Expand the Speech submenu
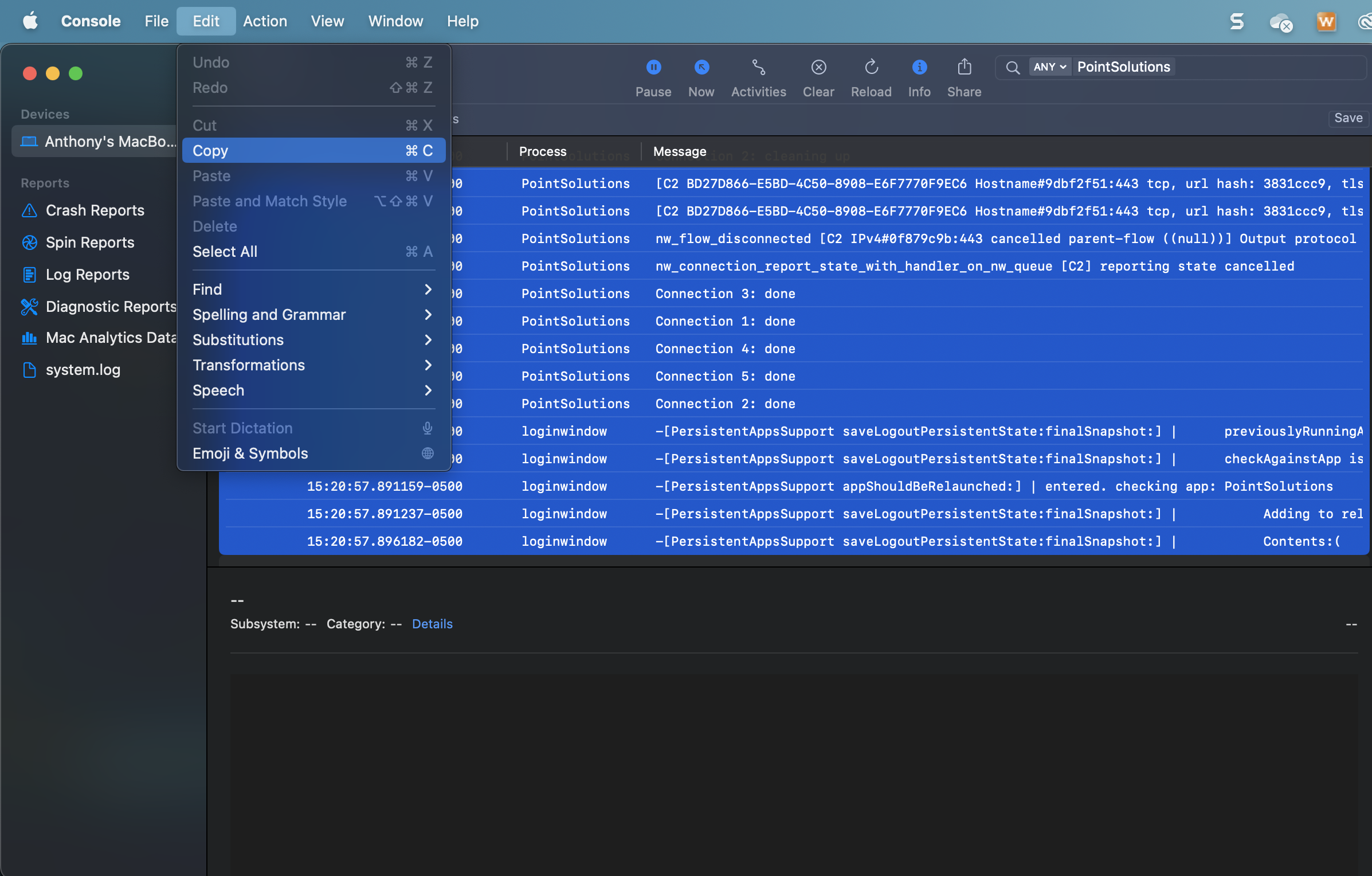Viewport: 1372px width, 876px height. 313,390
